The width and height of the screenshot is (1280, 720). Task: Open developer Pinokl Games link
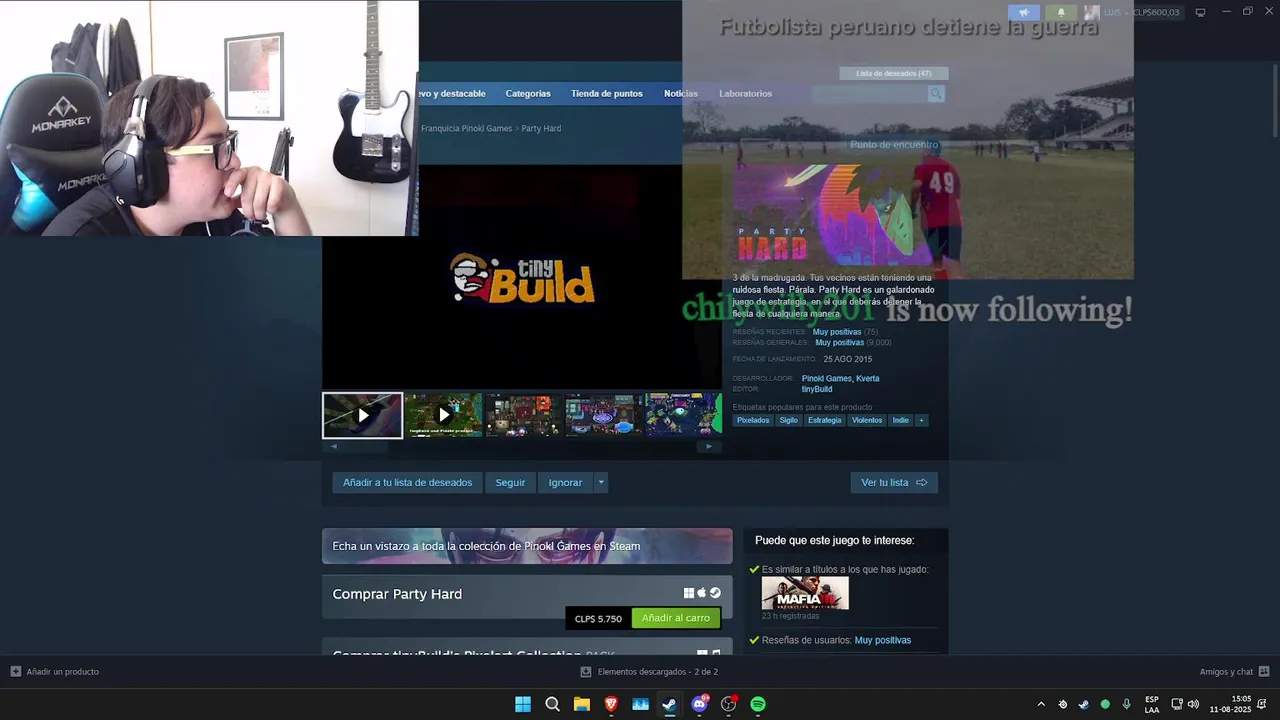click(826, 378)
